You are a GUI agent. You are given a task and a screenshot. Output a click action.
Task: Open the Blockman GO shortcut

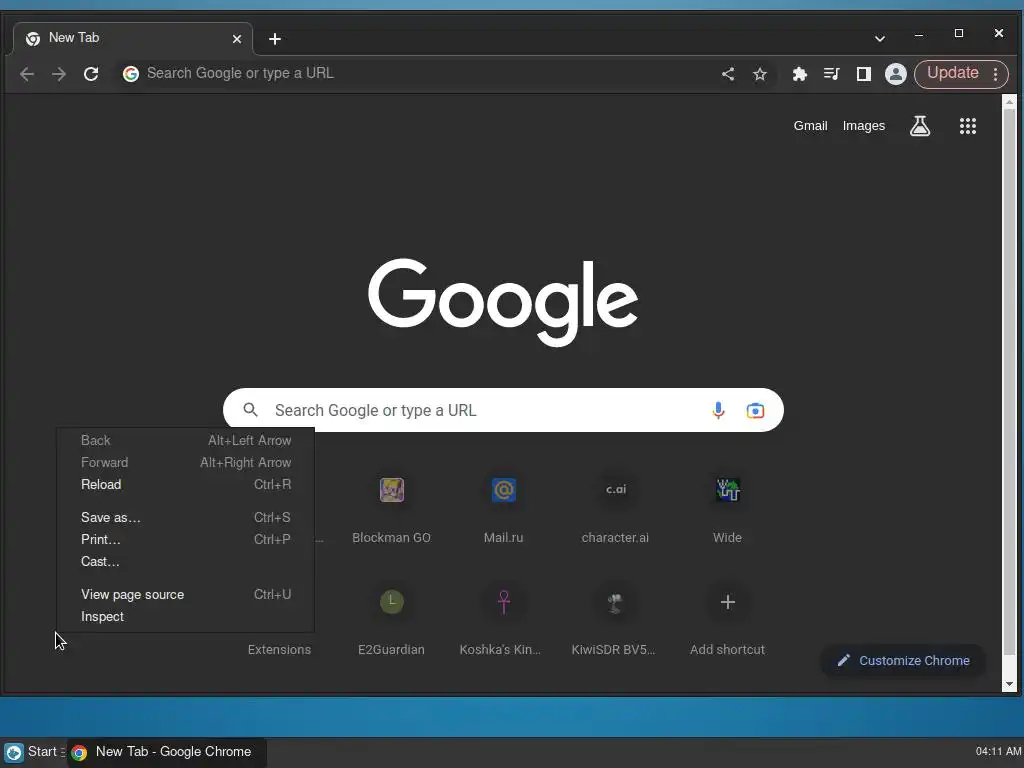tap(391, 509)
